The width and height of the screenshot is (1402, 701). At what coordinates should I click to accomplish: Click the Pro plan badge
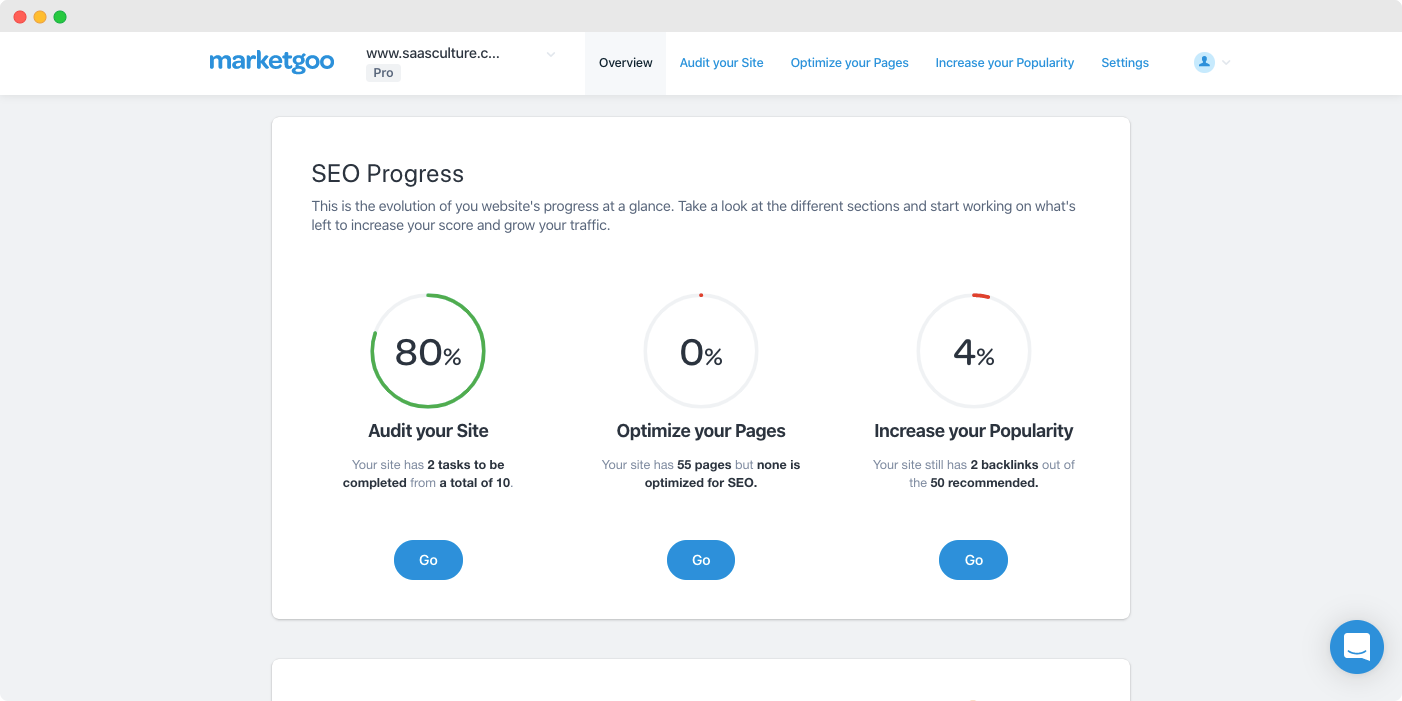click(x=383, y=73)
